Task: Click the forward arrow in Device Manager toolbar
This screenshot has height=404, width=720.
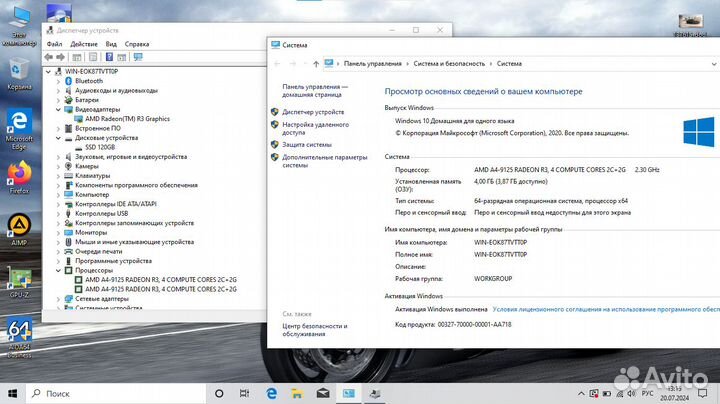Action: pyautogui.click(x=60, y=57)
